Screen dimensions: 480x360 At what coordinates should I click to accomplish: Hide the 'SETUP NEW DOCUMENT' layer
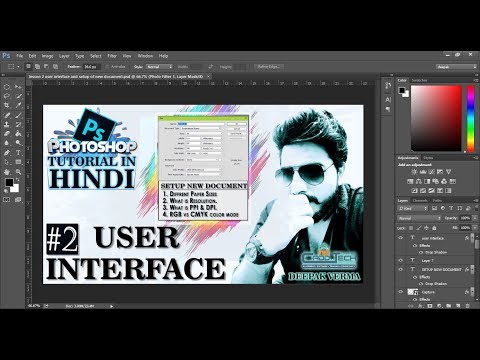[401, 269]
